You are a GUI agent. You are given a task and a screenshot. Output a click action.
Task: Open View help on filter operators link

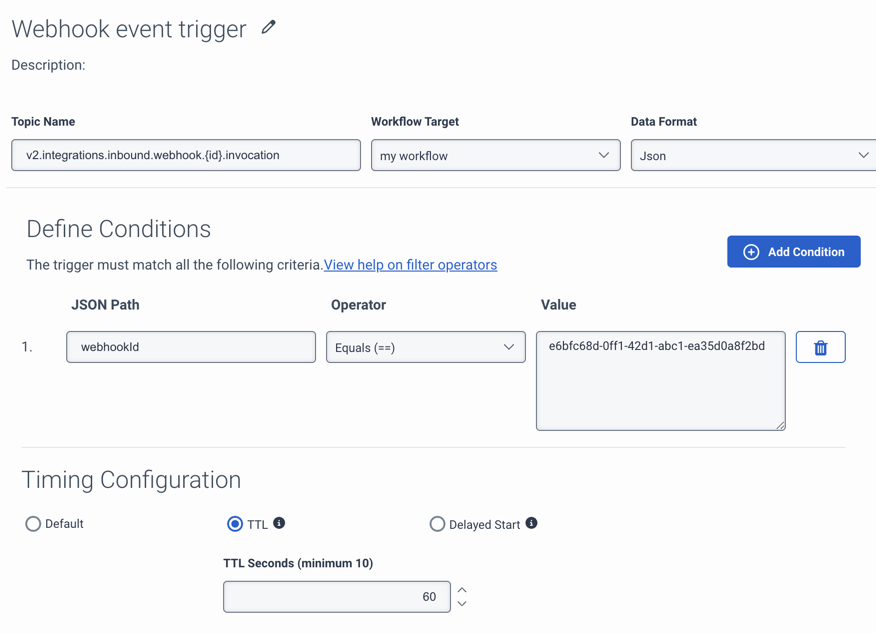[x=409, y=265]
